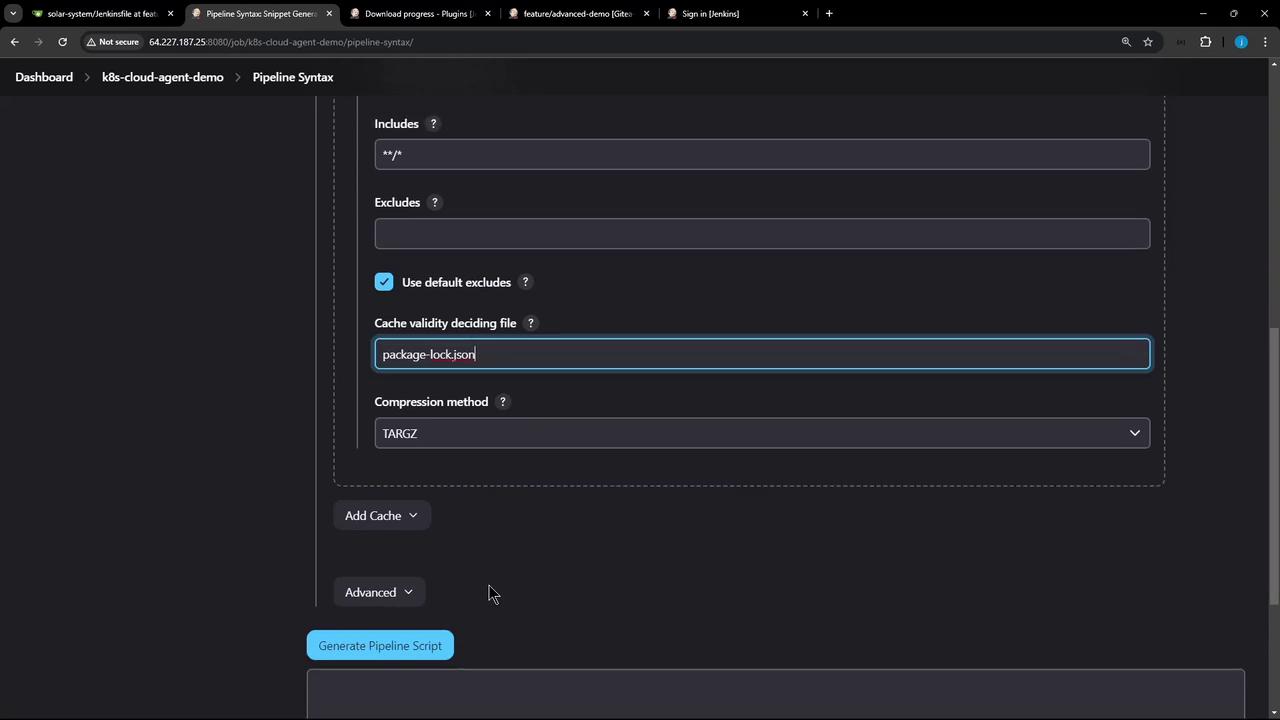Open browser extensions puzzle icon

[x=1205, y=42]
